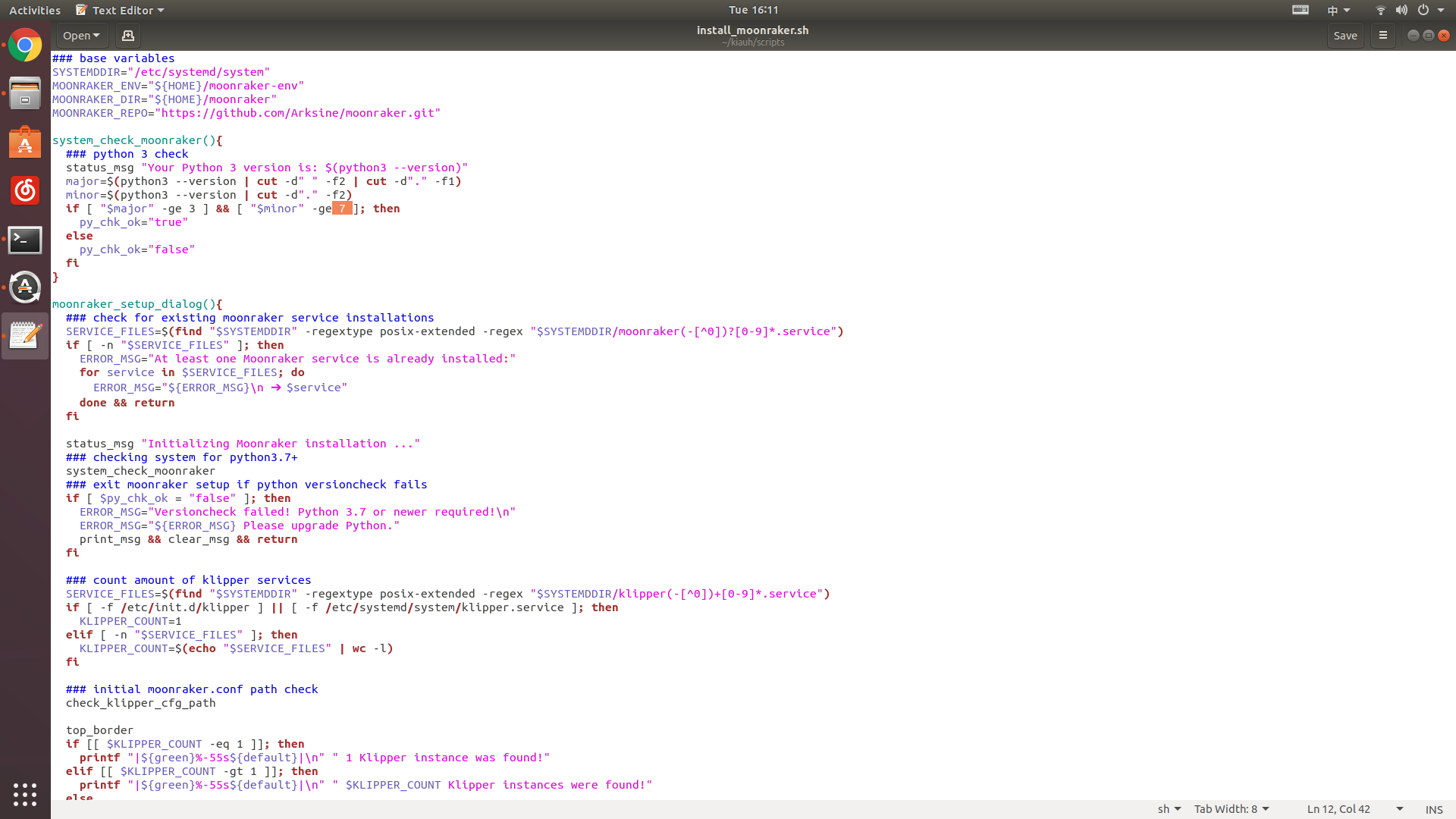
Task: Open the Tab Width: 8 dropdown
Action: pyautogui.click(x=1230, y=809)
